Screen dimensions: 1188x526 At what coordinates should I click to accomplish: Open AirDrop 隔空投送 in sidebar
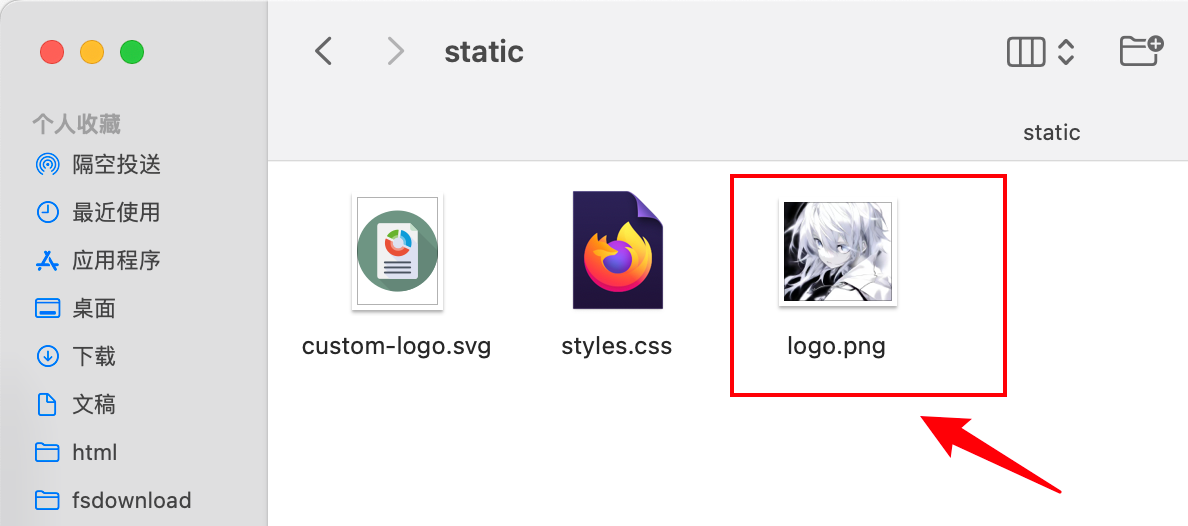click(98, 164)
